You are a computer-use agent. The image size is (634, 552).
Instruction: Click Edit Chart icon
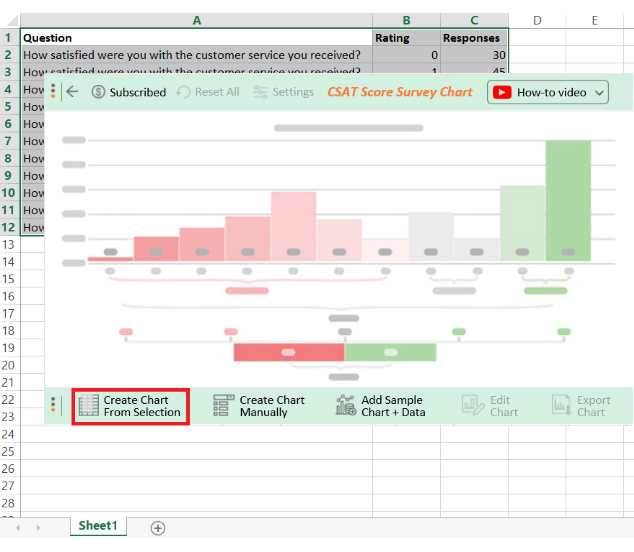pos(472,405)
